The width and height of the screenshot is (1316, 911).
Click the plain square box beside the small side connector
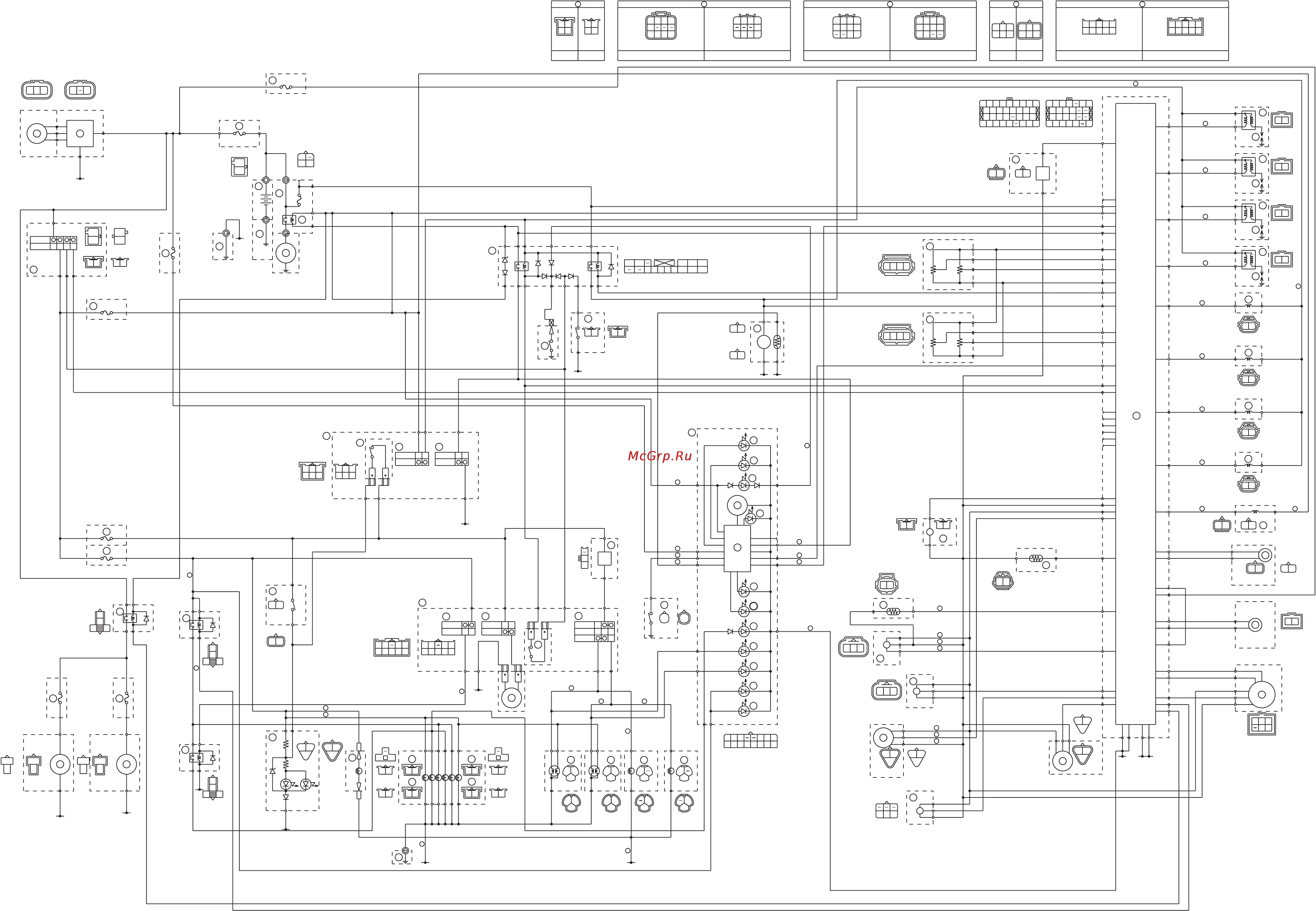604,558
